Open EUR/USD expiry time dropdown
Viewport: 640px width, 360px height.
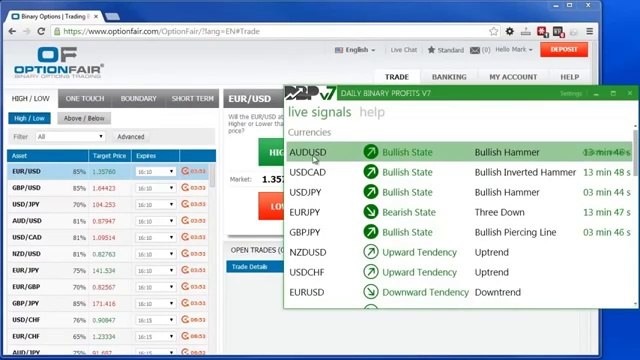click(x=156, y=172)
